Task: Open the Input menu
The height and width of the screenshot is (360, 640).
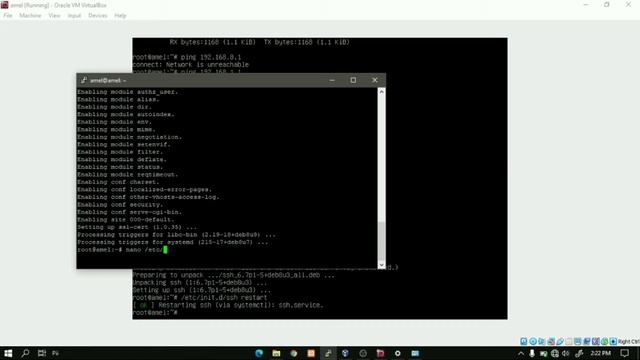Action: 74,16
